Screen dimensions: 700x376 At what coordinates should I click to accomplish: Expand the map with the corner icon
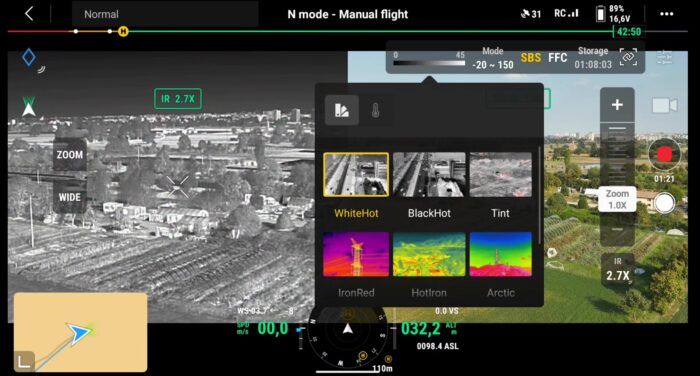click(24, 361)
